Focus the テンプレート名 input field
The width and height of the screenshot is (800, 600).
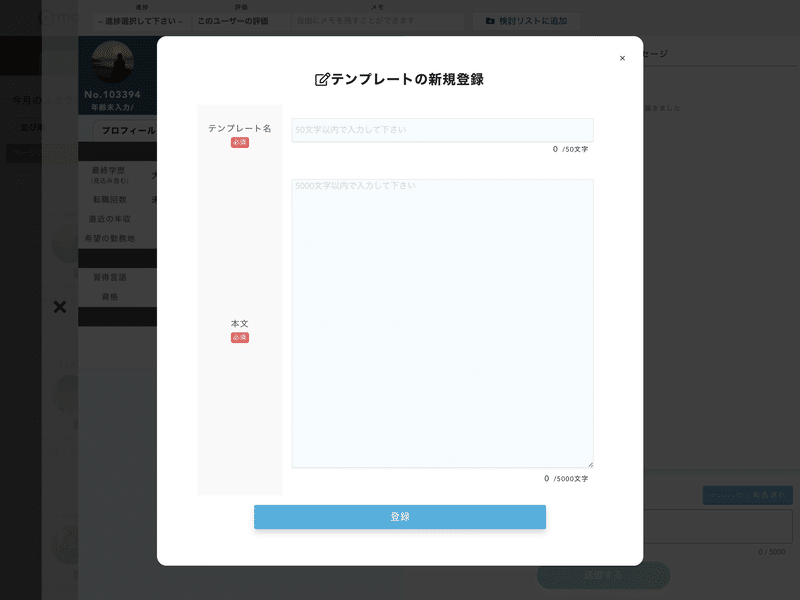(442, 130)
